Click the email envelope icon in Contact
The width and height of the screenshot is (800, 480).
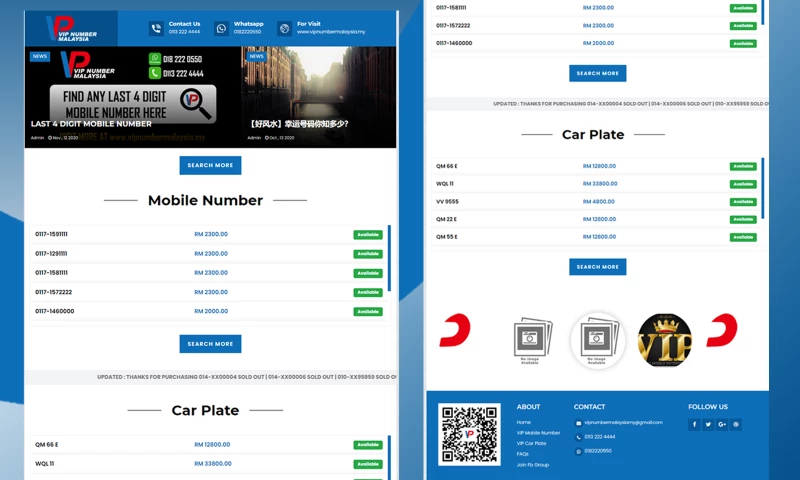pyautogui.click(x=578, y=423)
